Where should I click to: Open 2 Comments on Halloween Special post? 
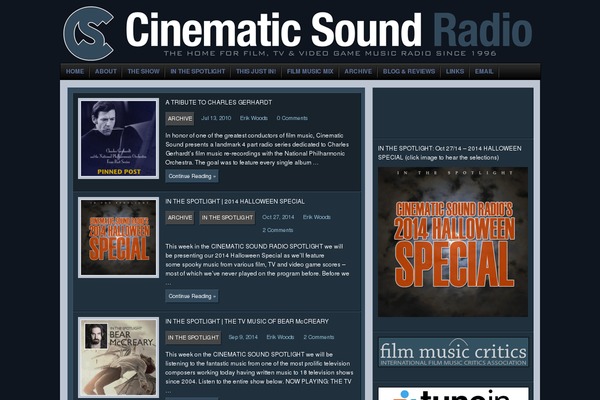pyautogui.click(x=278, y=230)
